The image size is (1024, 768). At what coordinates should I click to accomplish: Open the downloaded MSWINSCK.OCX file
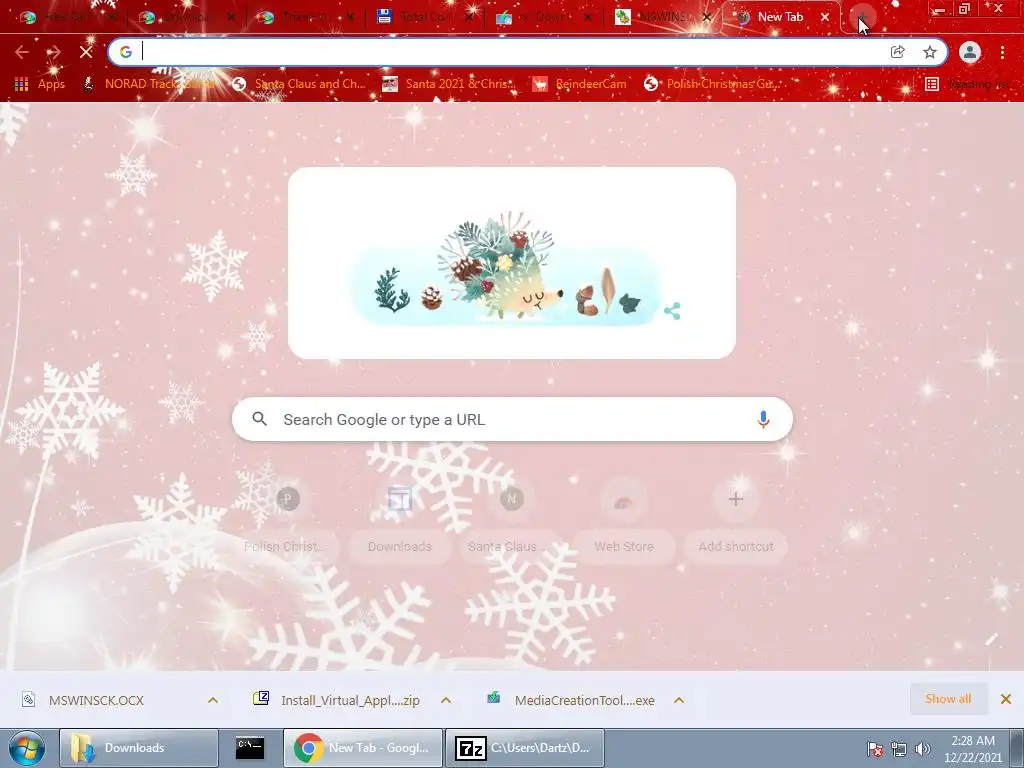click(96, 700)
